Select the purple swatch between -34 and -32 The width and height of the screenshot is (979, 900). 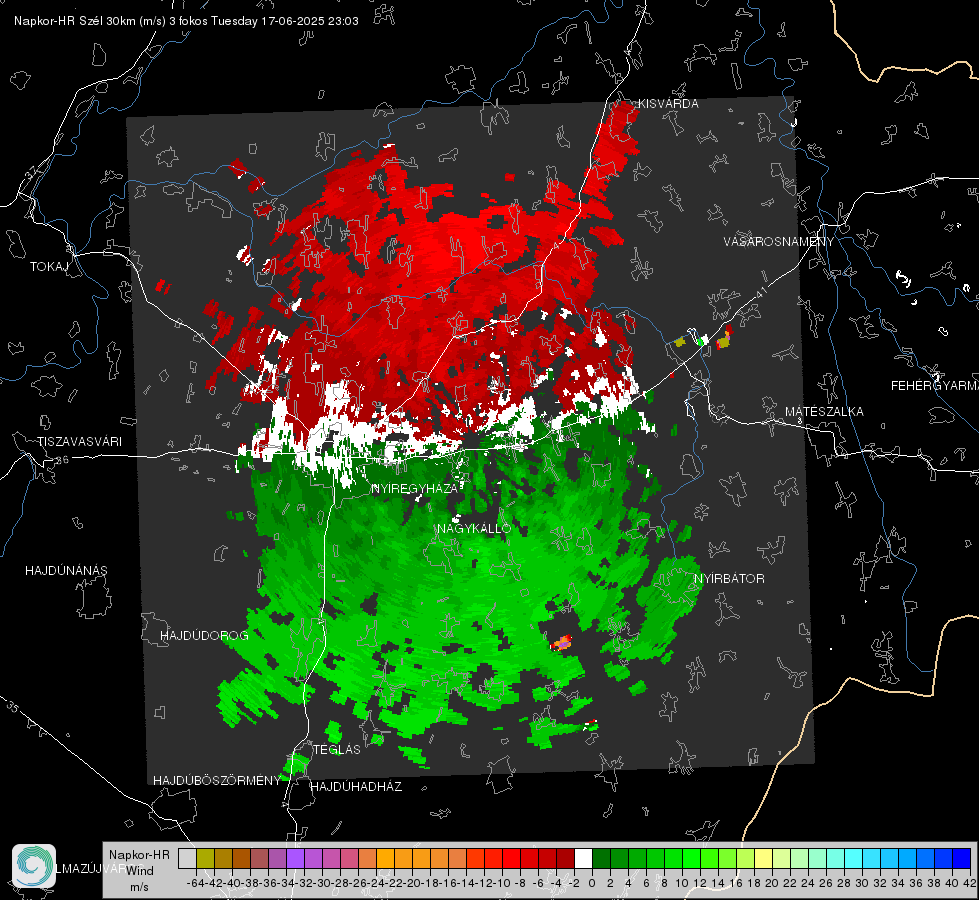point(295,858)
